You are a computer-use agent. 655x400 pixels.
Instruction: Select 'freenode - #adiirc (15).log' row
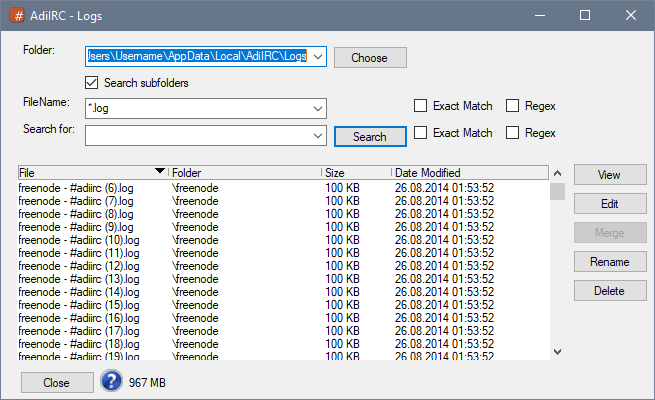click(283, 305)
